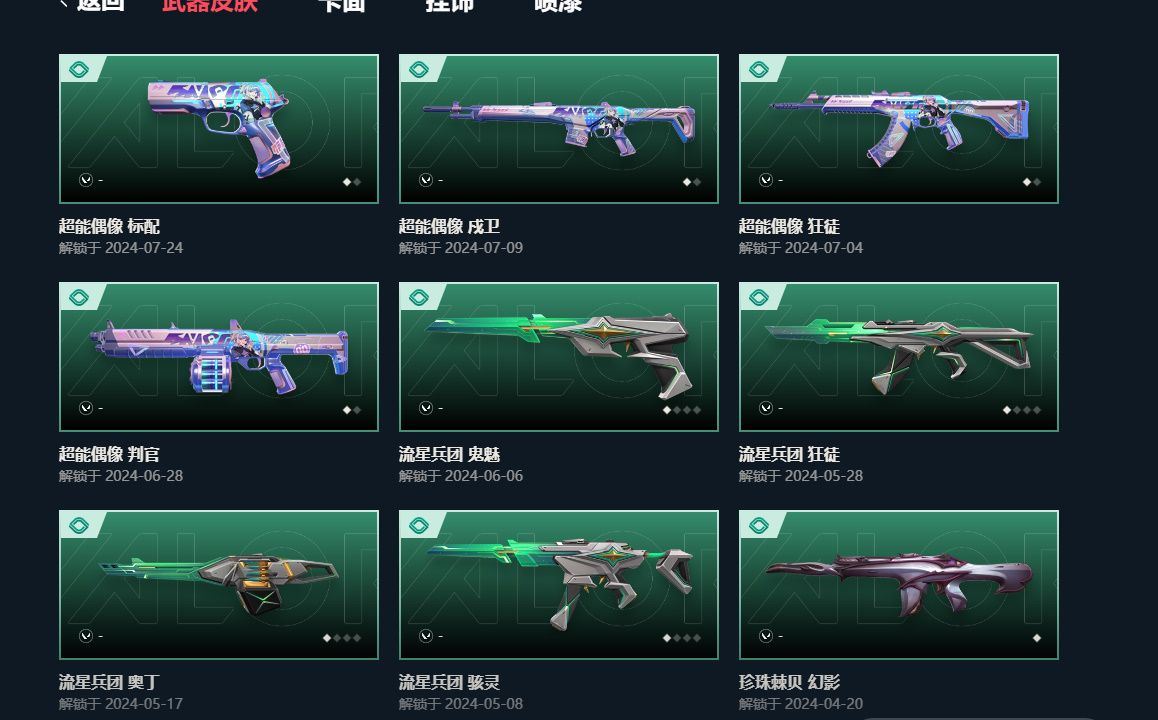Switch to the 卡面 tab
The height and width of the screenshot is (720, 1158).
pyautogui.click(x=341, y=4)
